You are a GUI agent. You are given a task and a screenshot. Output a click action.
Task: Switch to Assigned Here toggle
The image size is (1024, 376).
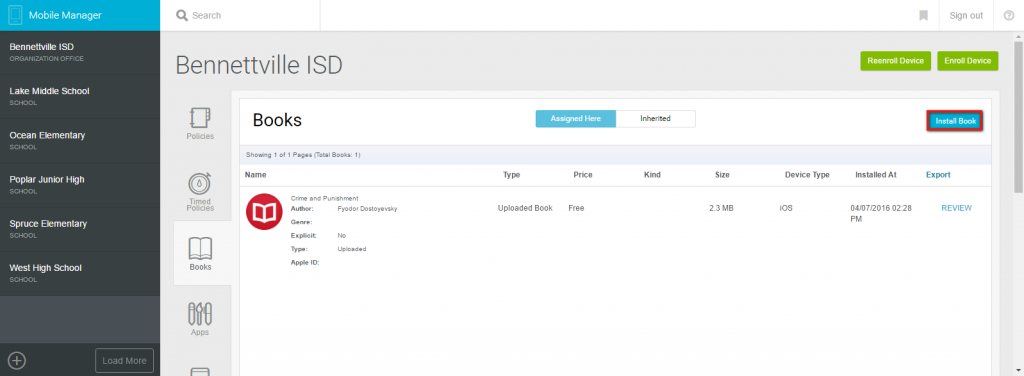coord(576,119)
